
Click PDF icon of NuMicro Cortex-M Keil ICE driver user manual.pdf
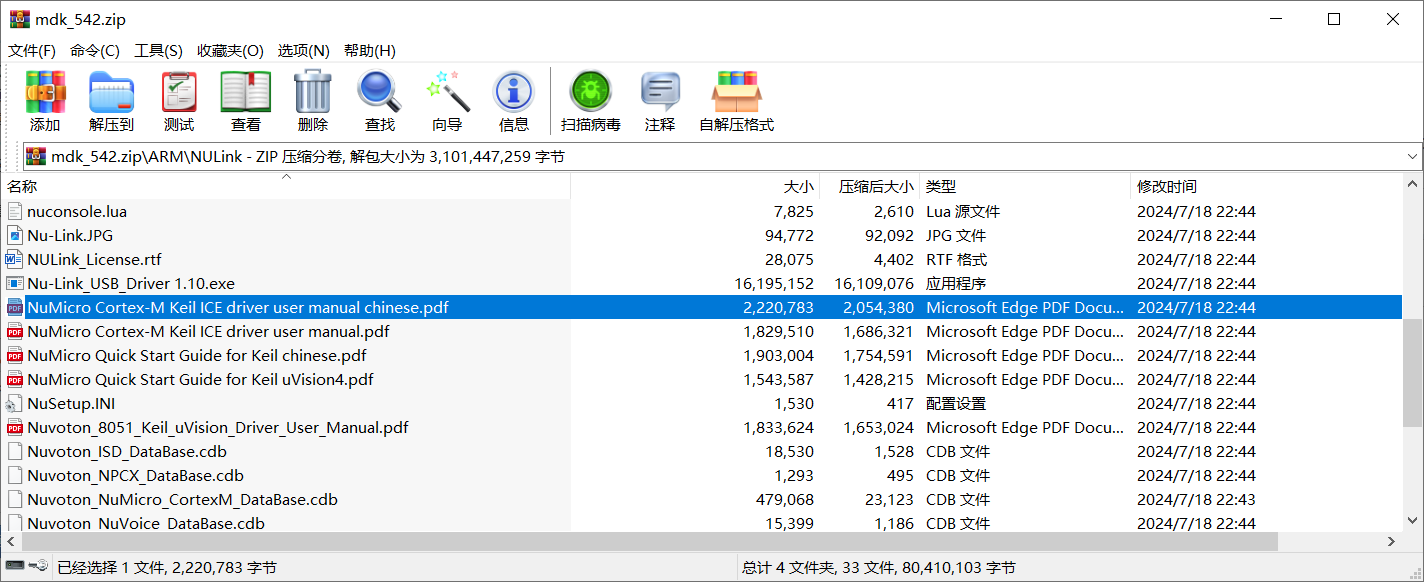(14, 331)
